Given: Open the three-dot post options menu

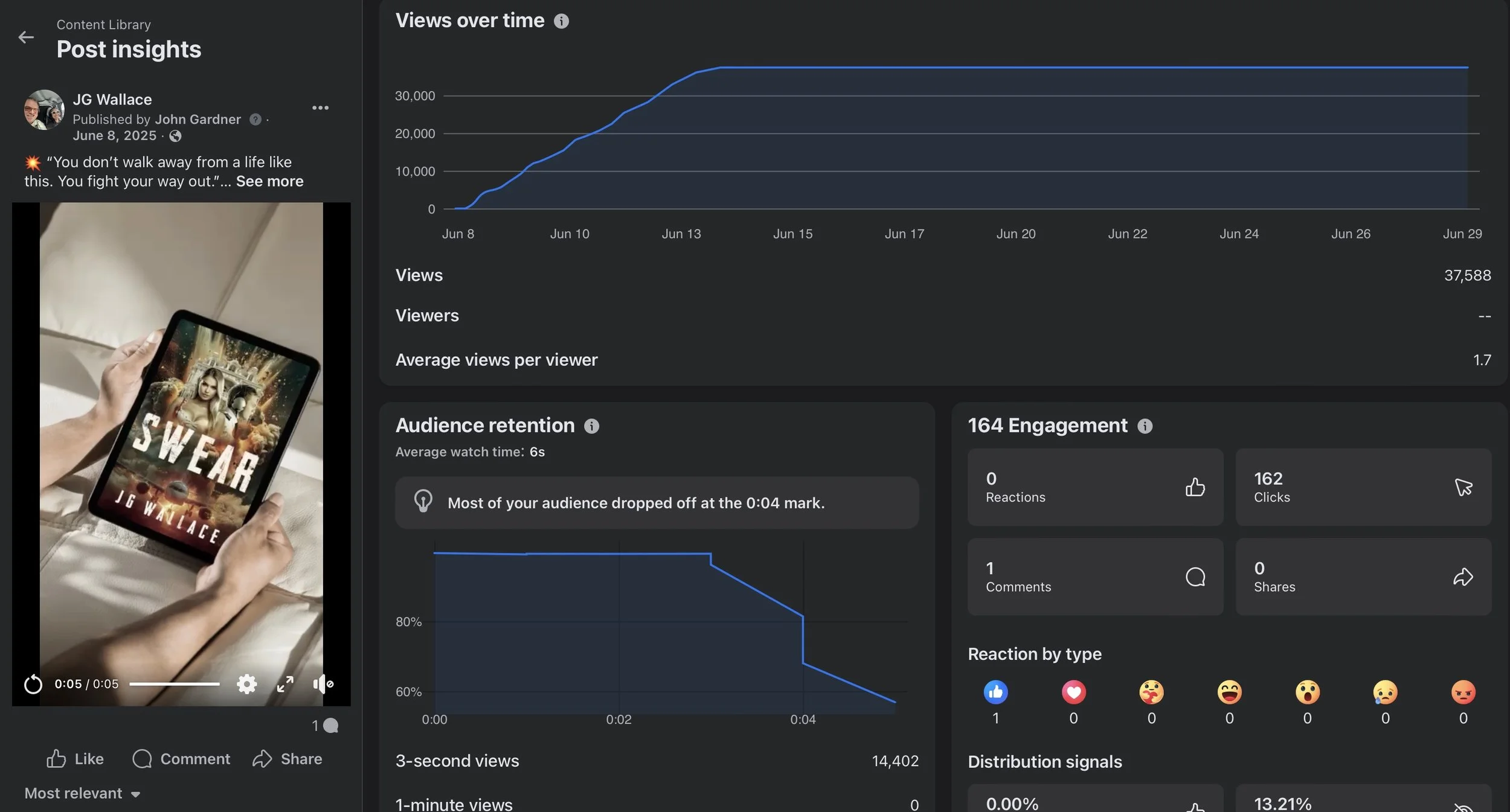Looking at the screenshot, I should [320, 107].
